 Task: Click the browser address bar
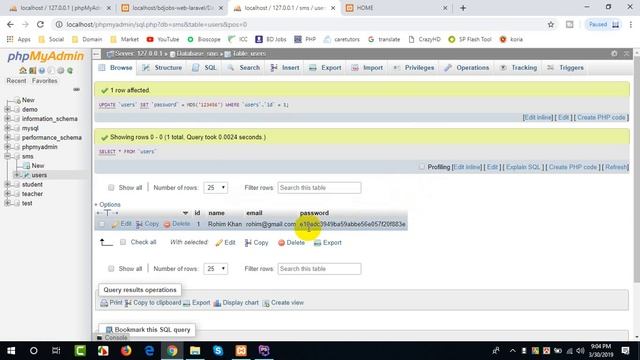[x=302, y=24]
